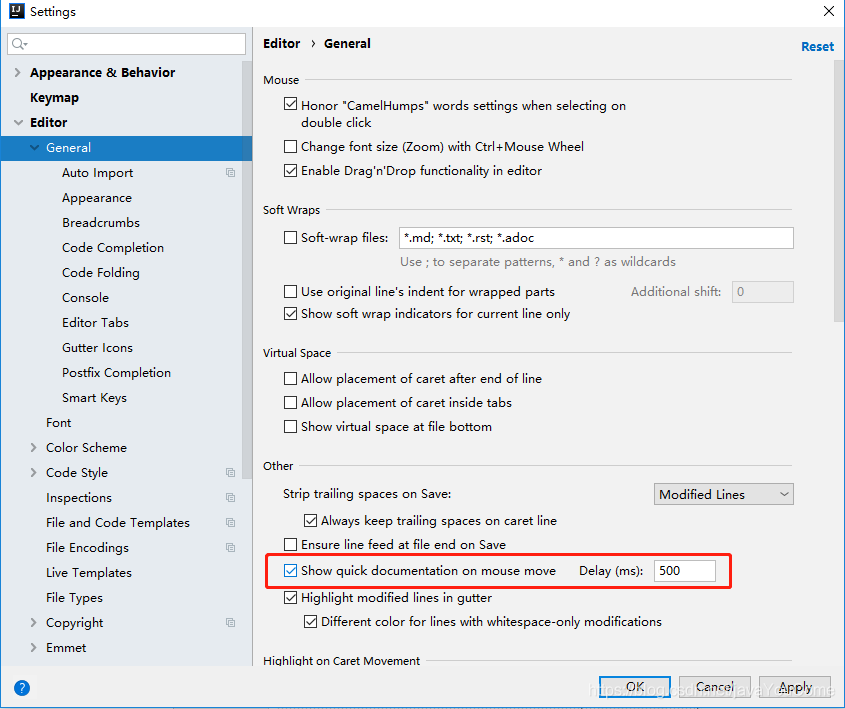This screenshot has width=845, height=709.
Task: Click the icon next to Copyright
Action: coord(231,623)
